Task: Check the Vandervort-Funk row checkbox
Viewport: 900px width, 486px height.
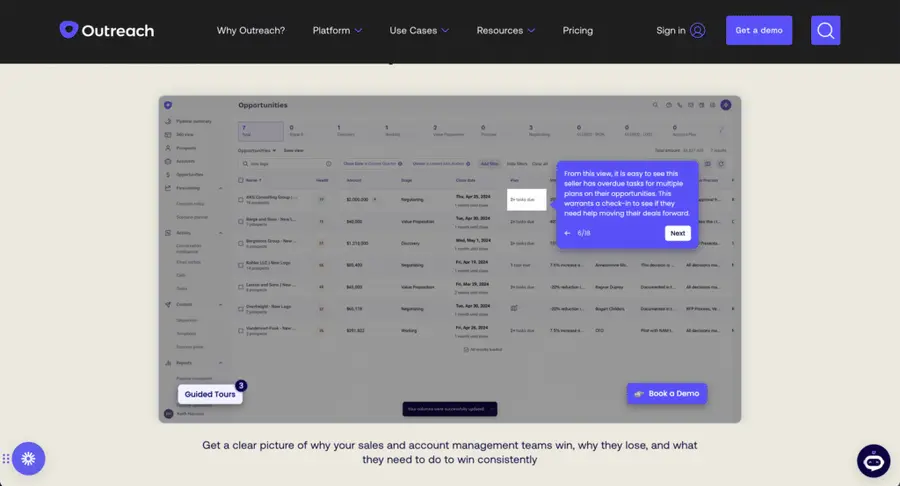Action: point(240,331)
